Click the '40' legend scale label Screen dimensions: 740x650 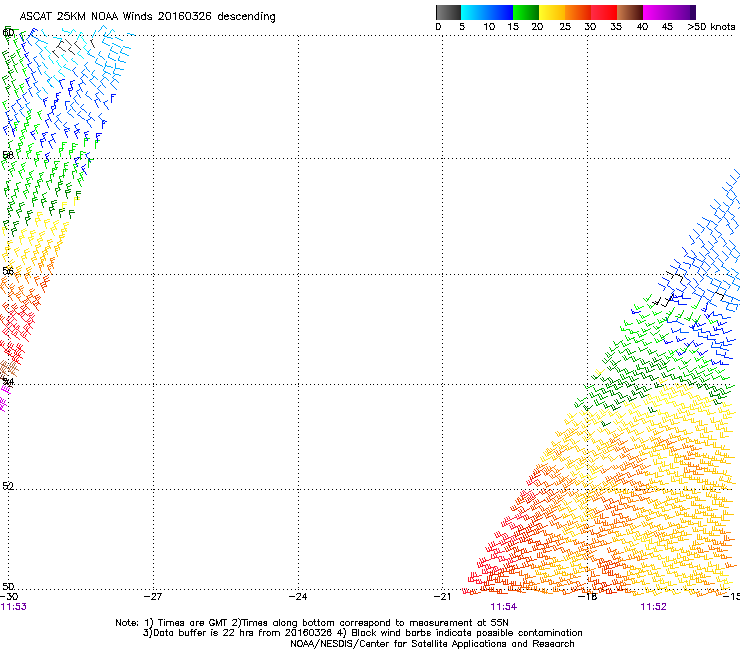tap(642, 27)
